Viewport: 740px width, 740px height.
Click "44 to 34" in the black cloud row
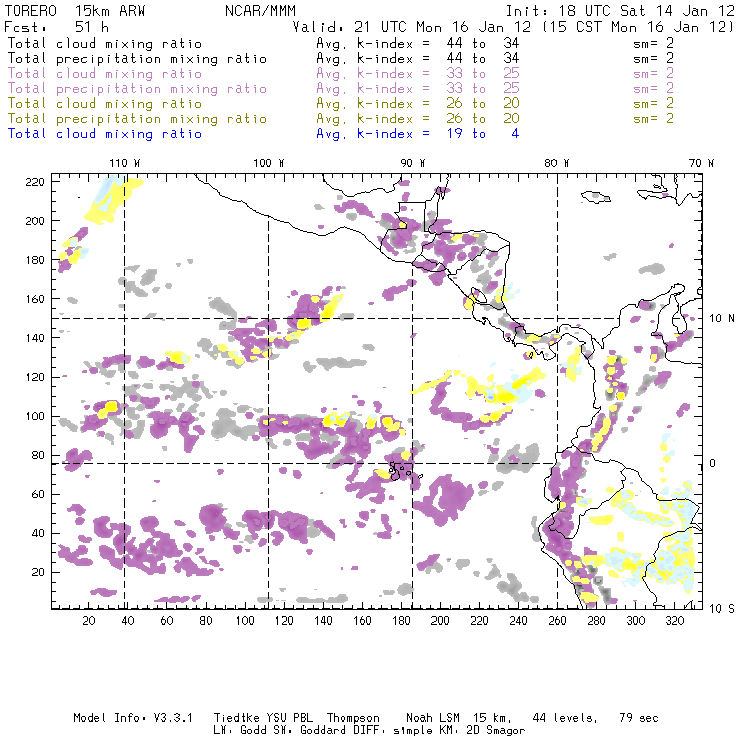[x=483, y=43]
